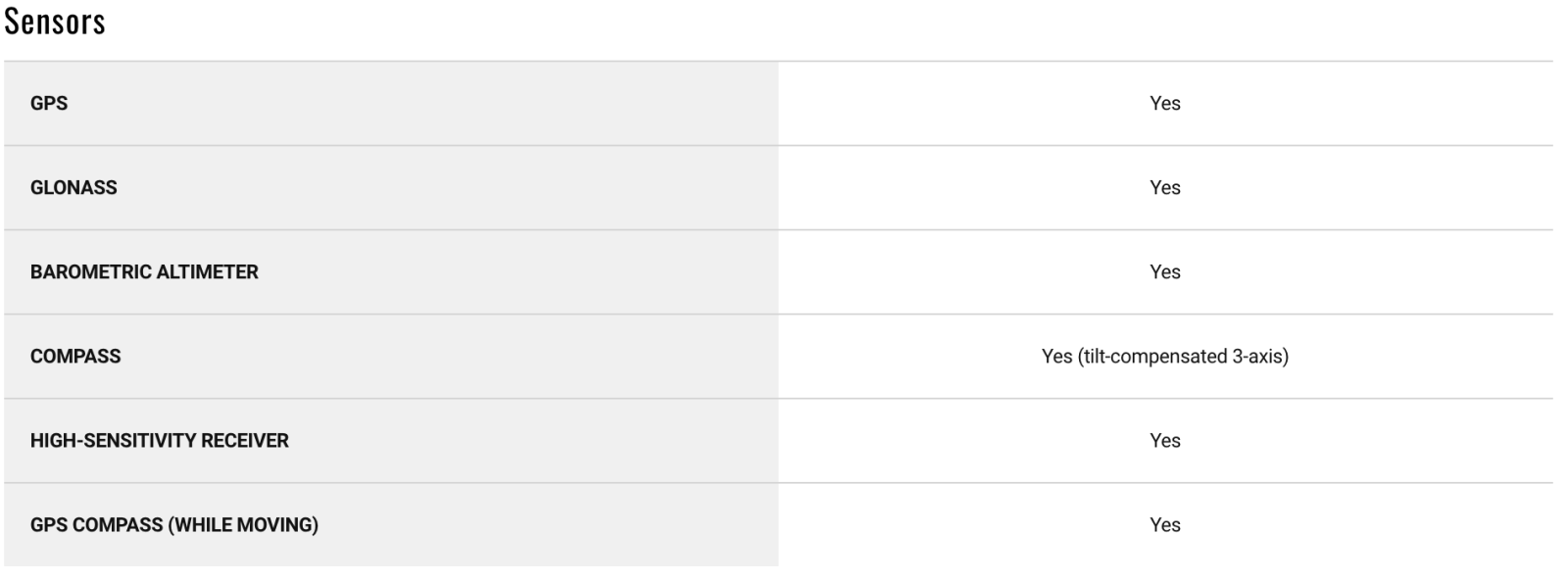Click the Yes value for GLONASS
Screen dimensions: 1568x582
[1165, 188]
